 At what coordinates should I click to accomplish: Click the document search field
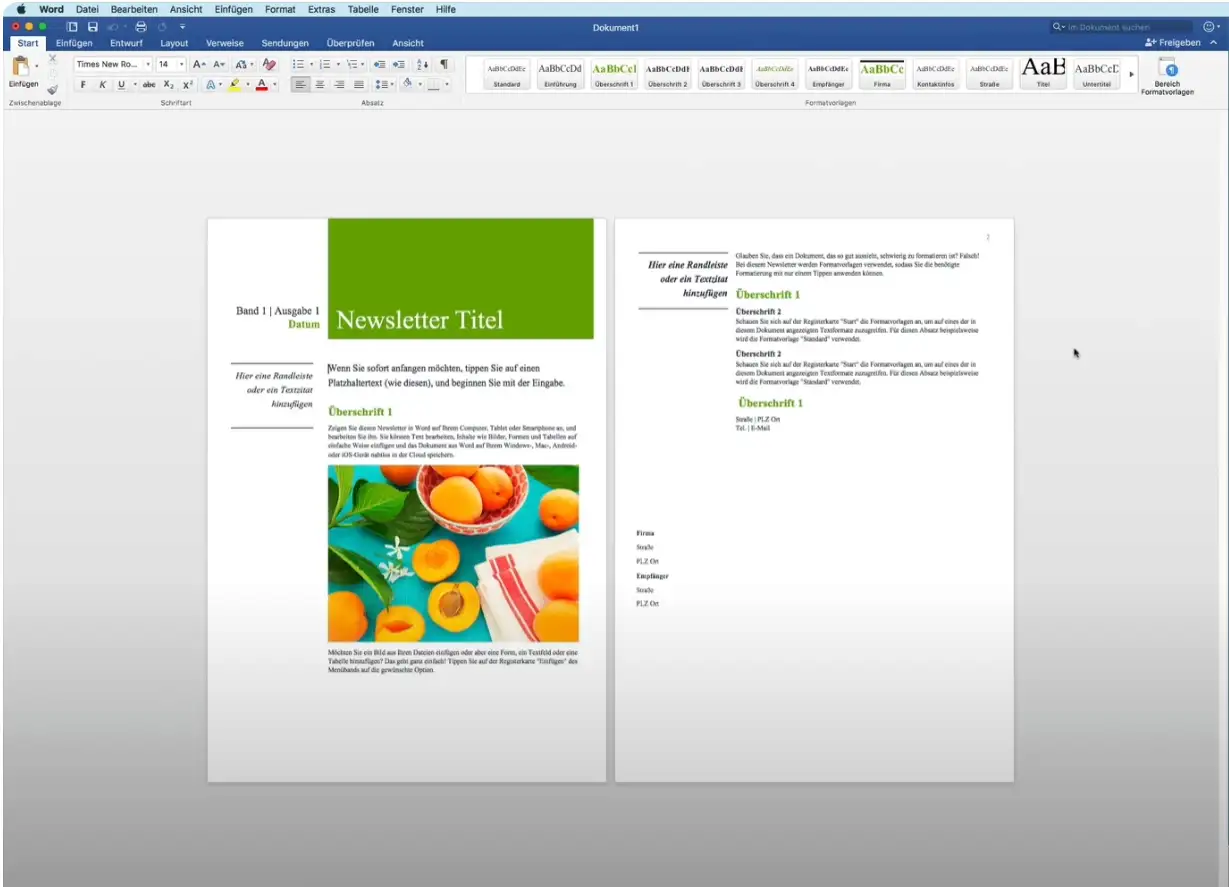(1125, 27)
